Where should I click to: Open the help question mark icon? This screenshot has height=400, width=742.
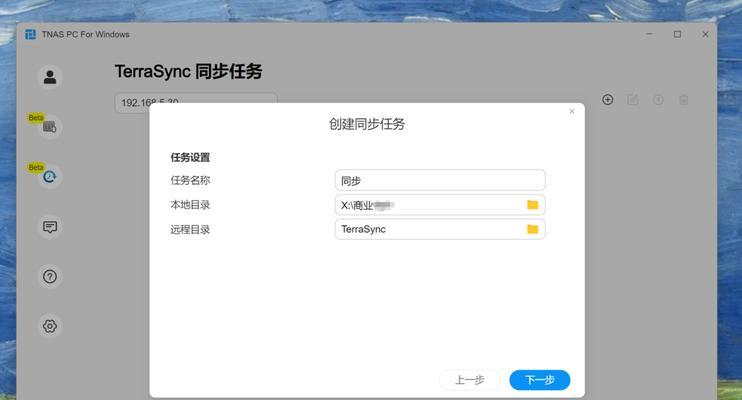pyautogui.click(x=50, y=276)
